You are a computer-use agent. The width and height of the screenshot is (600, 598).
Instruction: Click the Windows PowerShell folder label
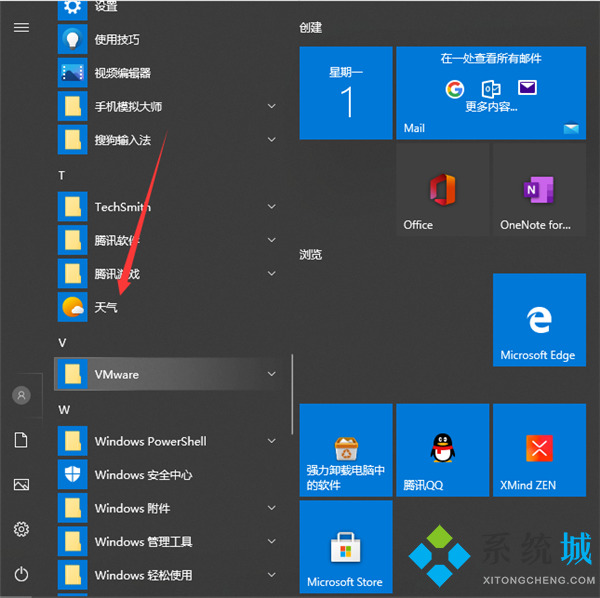pos(150,441)
